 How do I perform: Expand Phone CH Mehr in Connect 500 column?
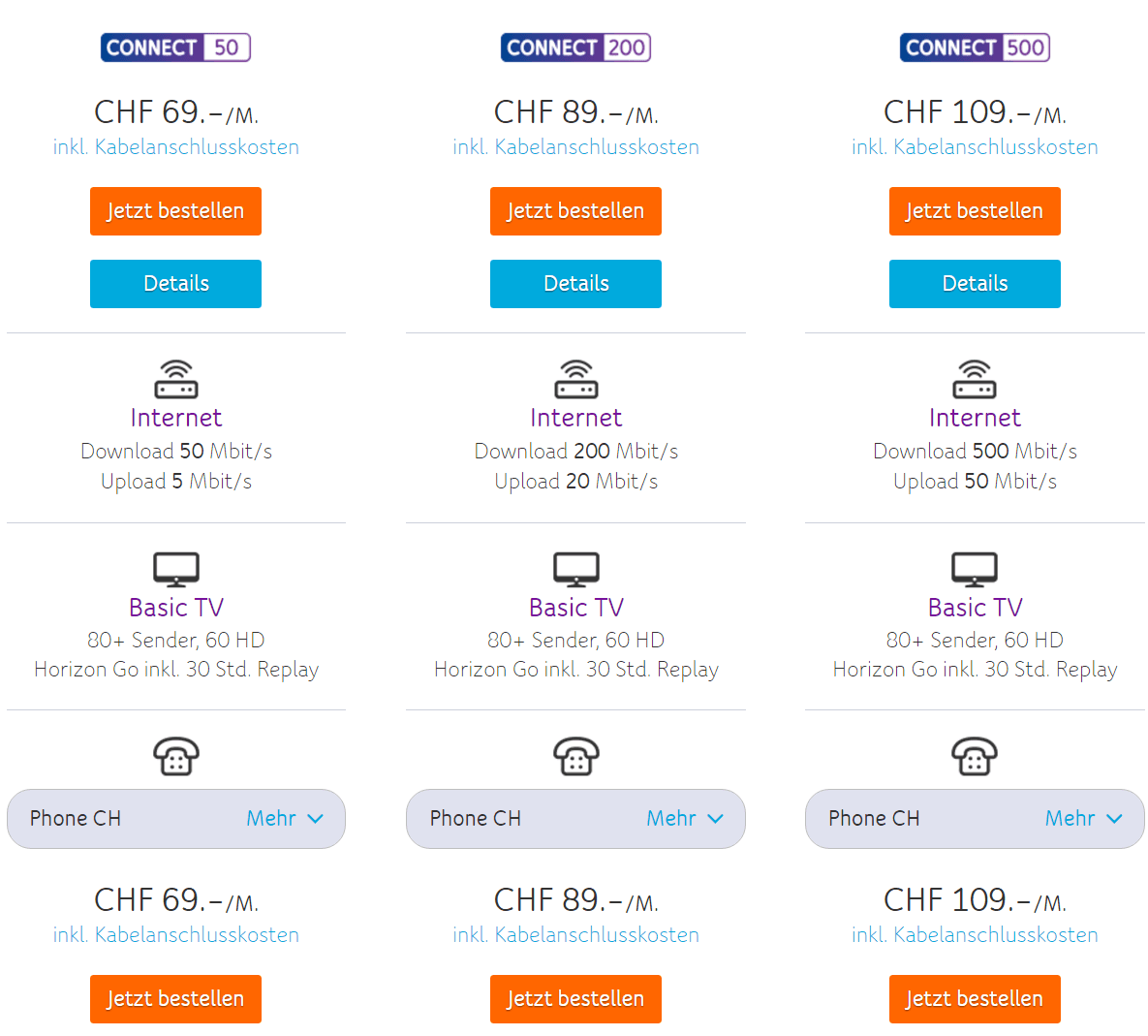(x=1083, y=818)
